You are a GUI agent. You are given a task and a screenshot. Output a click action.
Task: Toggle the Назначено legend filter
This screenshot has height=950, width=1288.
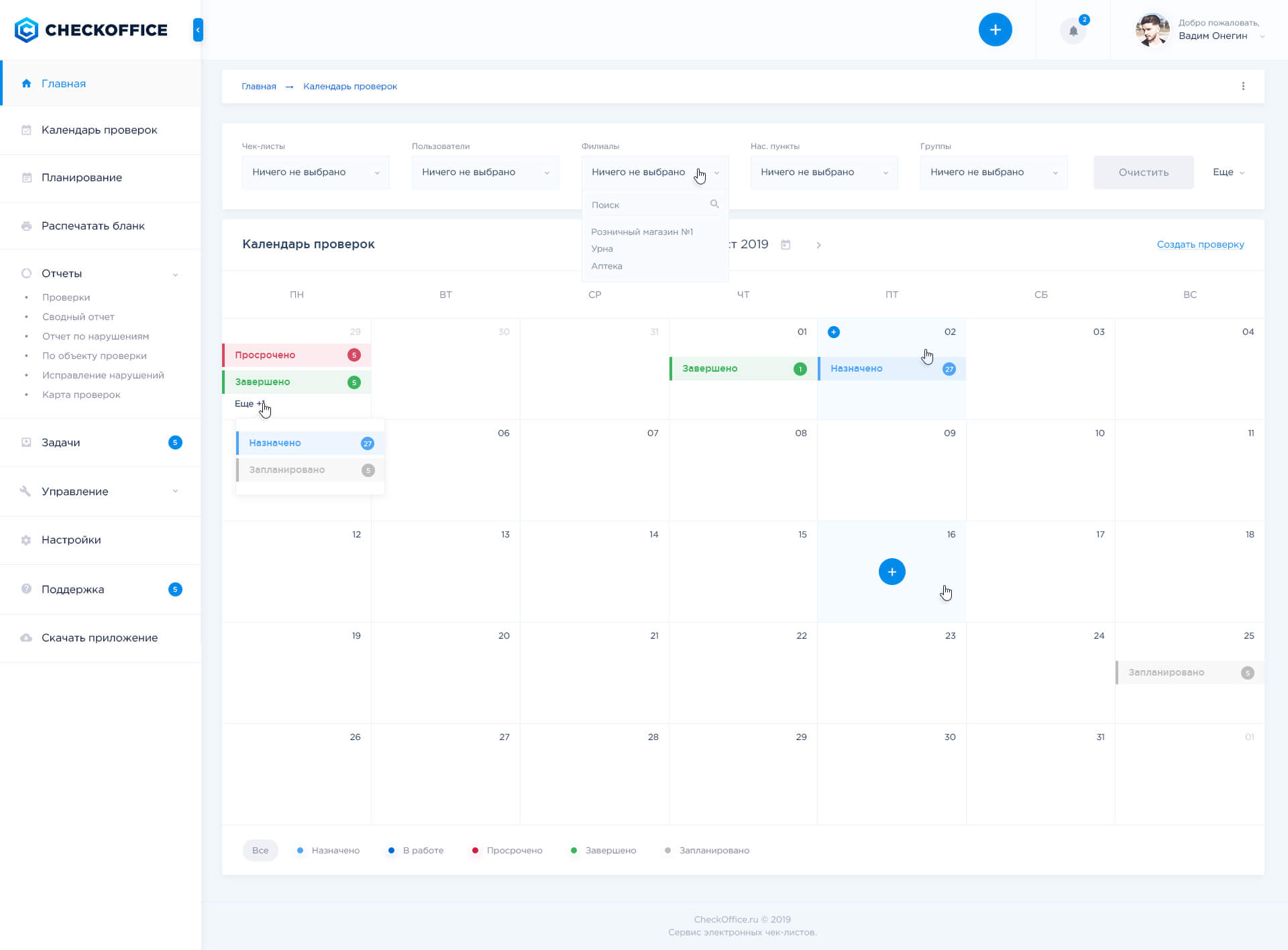[x=328, y=850]
